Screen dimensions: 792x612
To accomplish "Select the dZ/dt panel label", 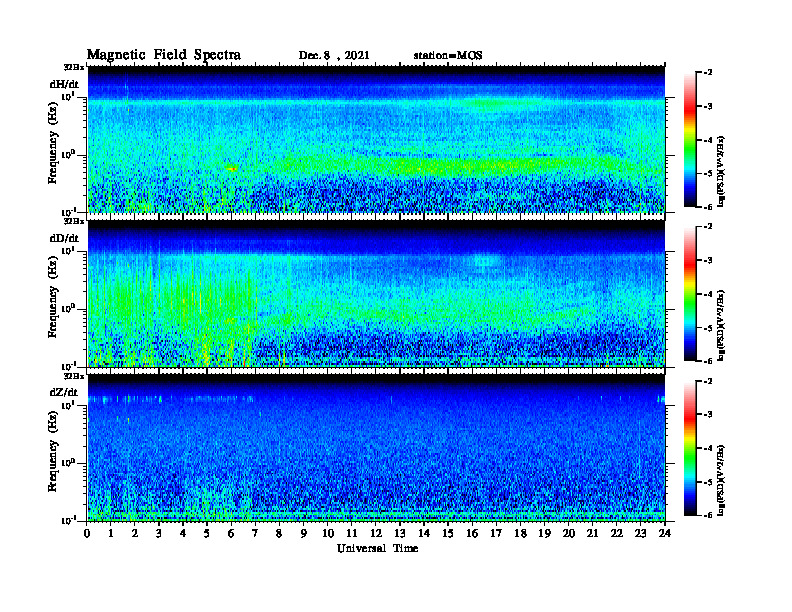I will 64,392.
